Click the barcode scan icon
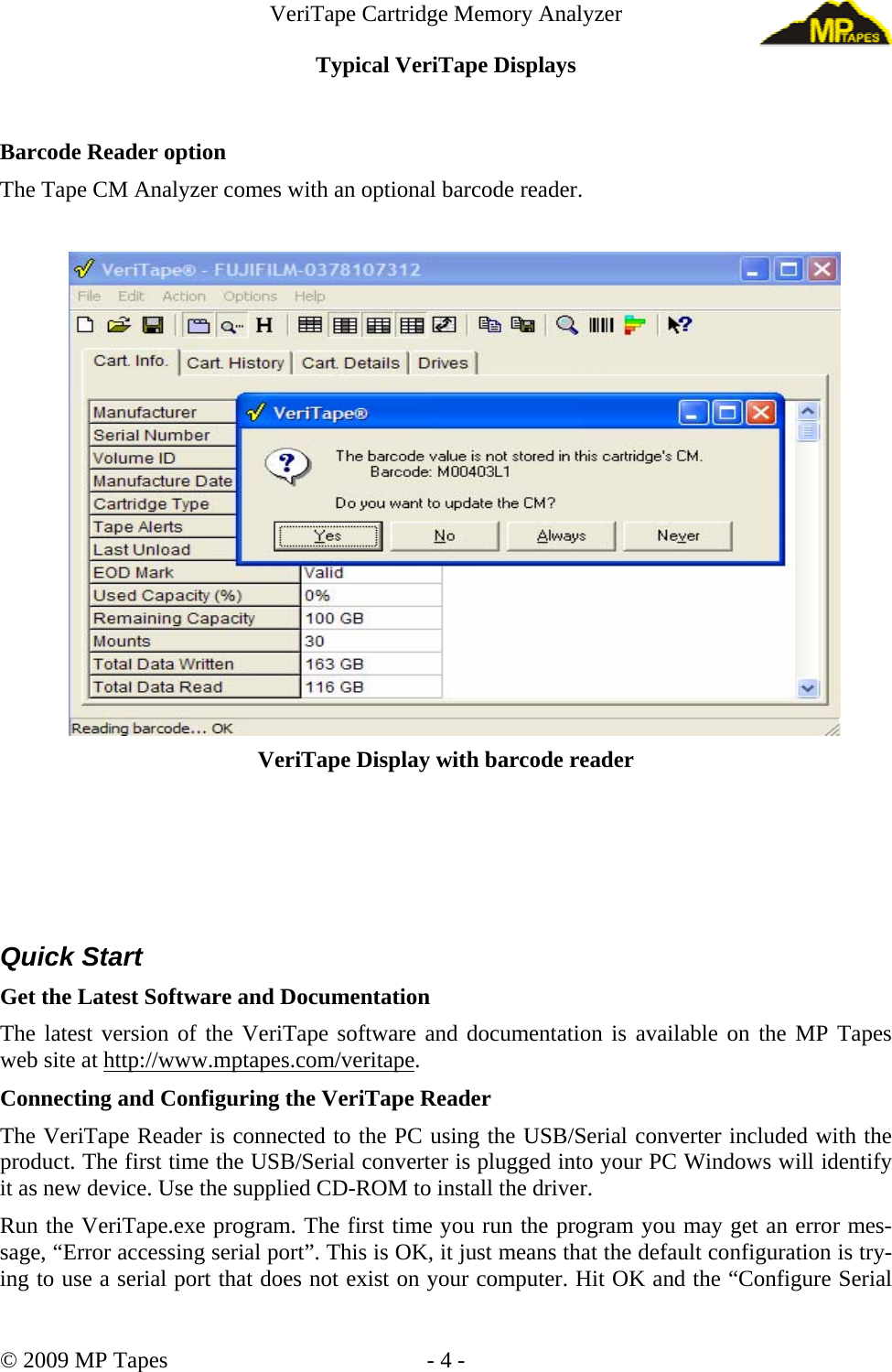892x1372 pixels. coord(601,325)
